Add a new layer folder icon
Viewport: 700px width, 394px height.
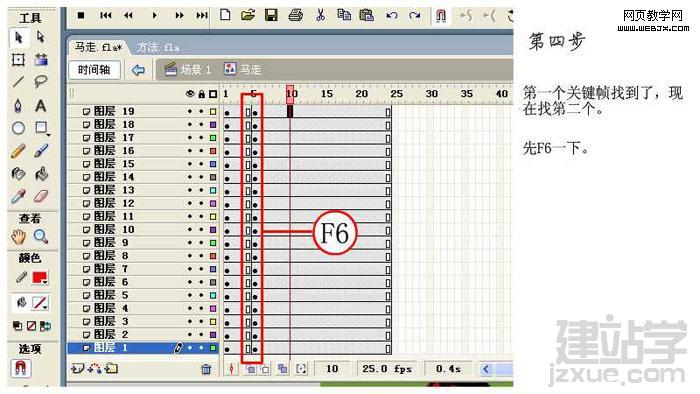tap(112, 369)
